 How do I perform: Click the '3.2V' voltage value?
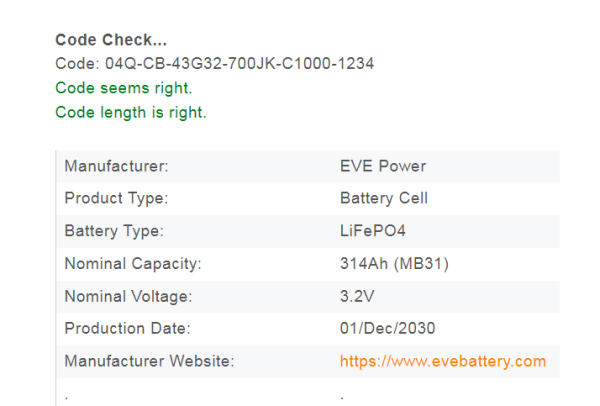click(357, 296)
